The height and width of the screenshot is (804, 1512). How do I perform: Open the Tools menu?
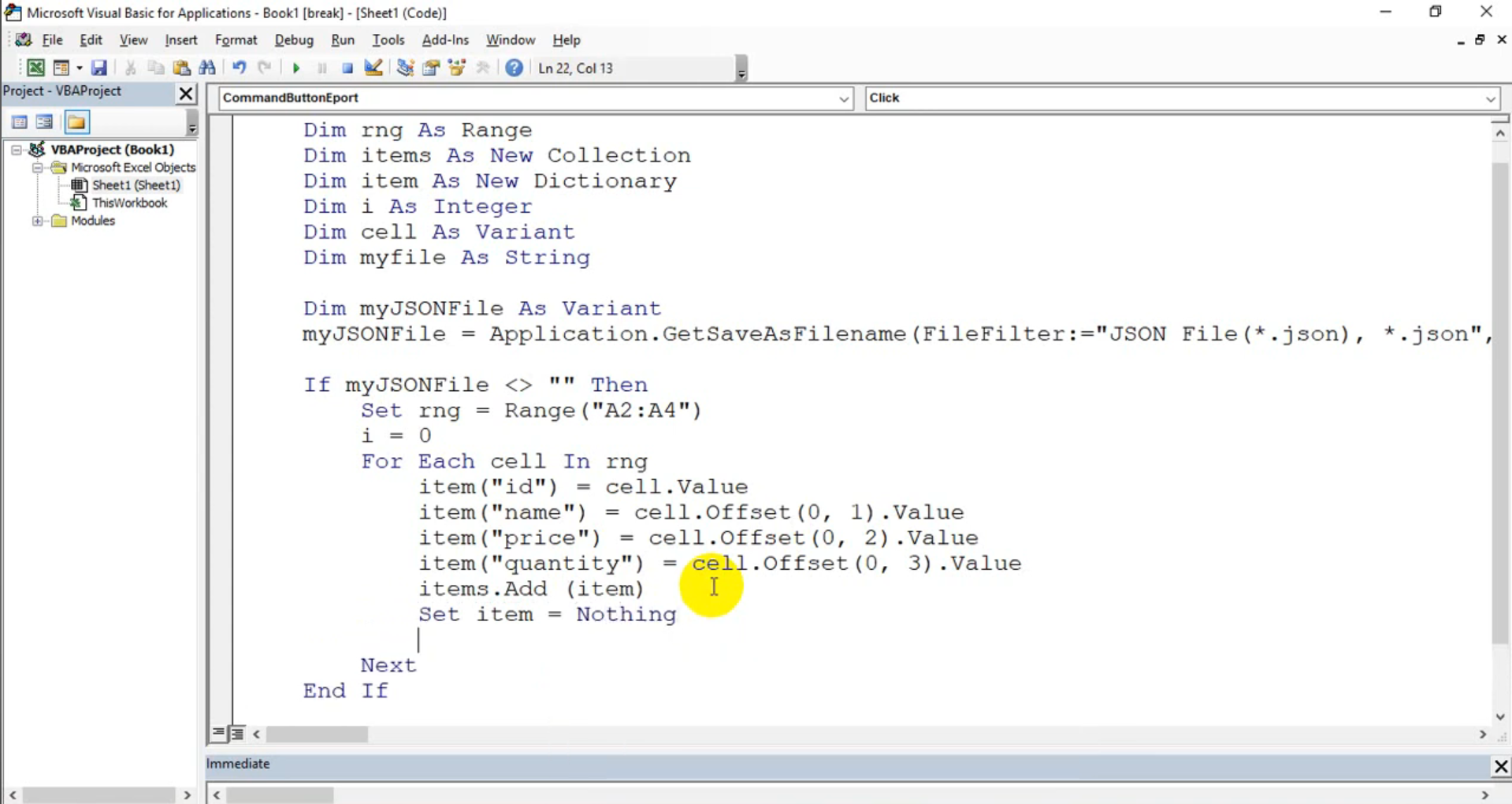tap(388, 40)
